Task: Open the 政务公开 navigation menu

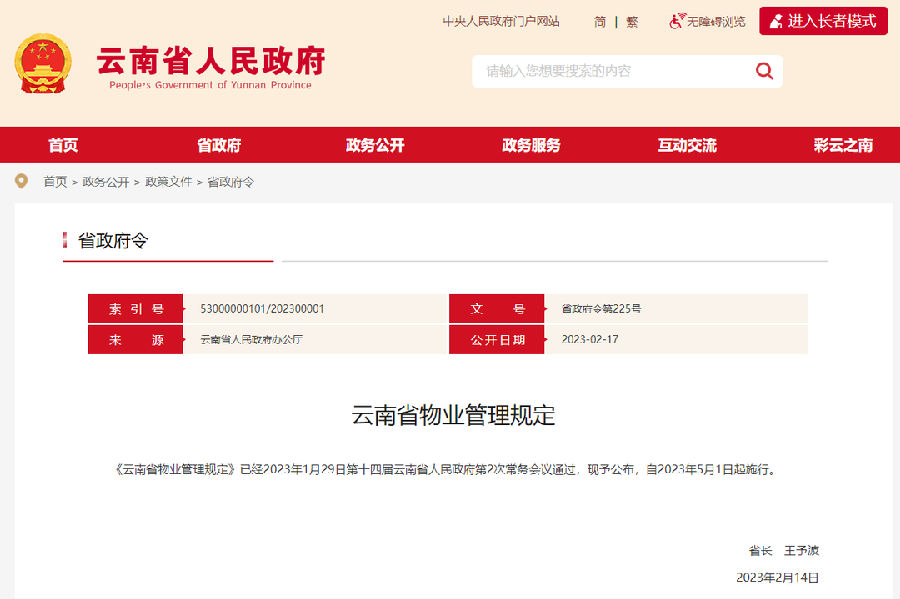Action: (x=375, y=144)
